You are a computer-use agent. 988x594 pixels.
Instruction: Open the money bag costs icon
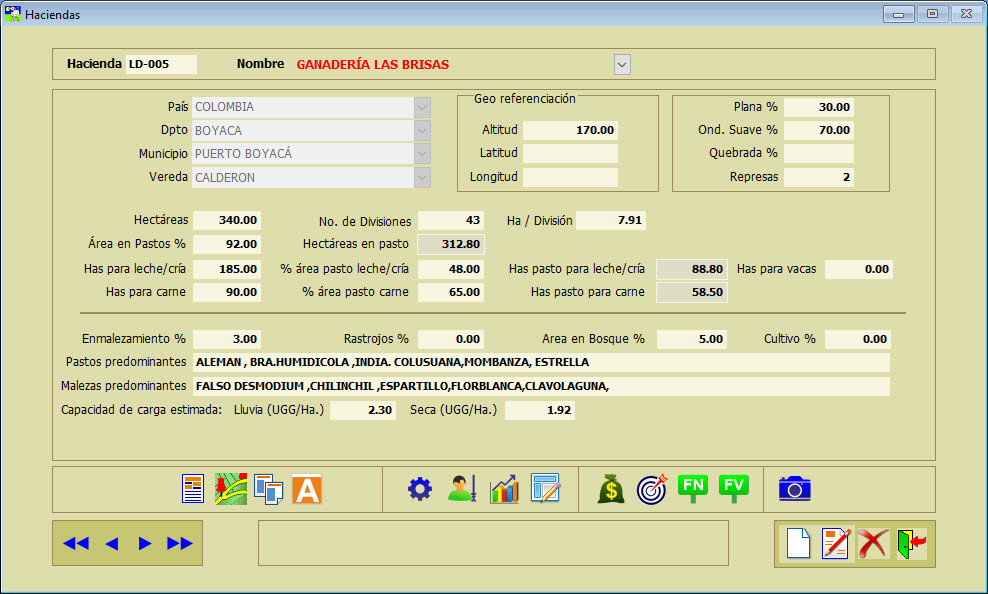[611, 488]
